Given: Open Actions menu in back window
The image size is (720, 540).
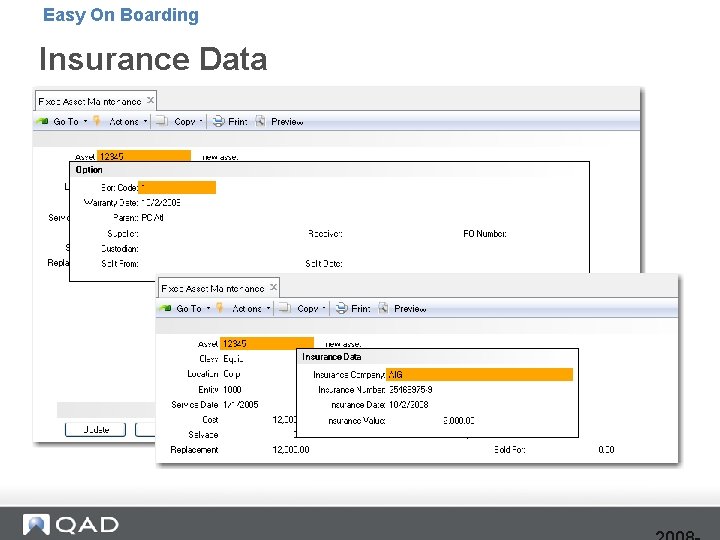Looking at the screenshot, I should pos(124,122).
